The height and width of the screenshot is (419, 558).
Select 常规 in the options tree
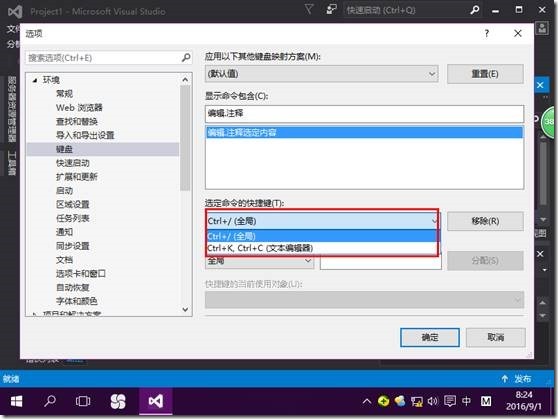64,94
